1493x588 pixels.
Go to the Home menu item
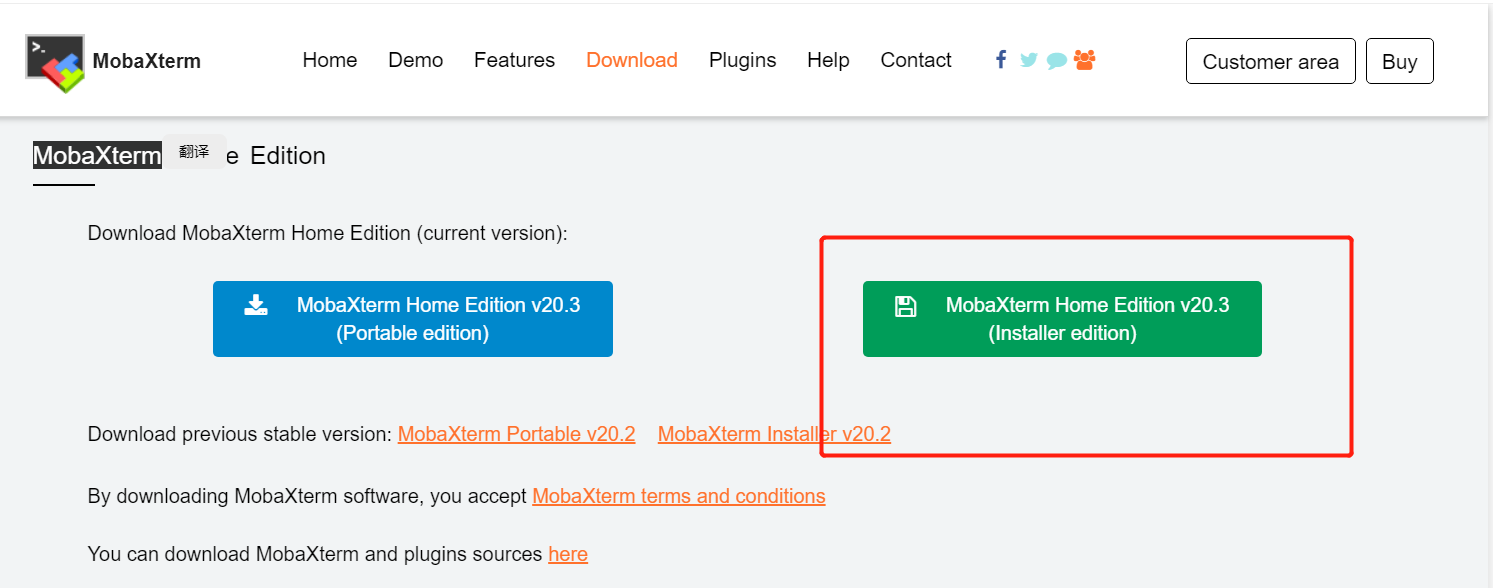(x=330, y=60)
